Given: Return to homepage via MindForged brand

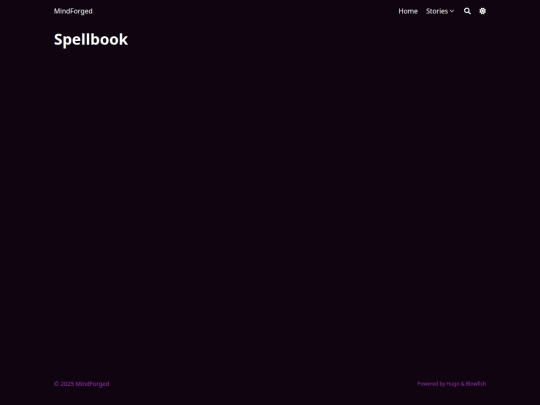Looking at the screenshot, I should (x=73, y=11).
